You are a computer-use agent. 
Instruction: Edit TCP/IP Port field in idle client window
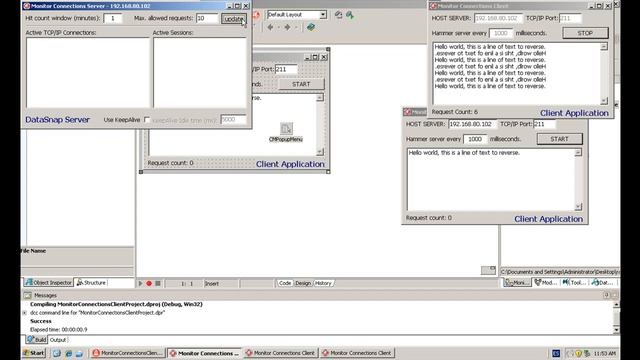click(545, 124)
